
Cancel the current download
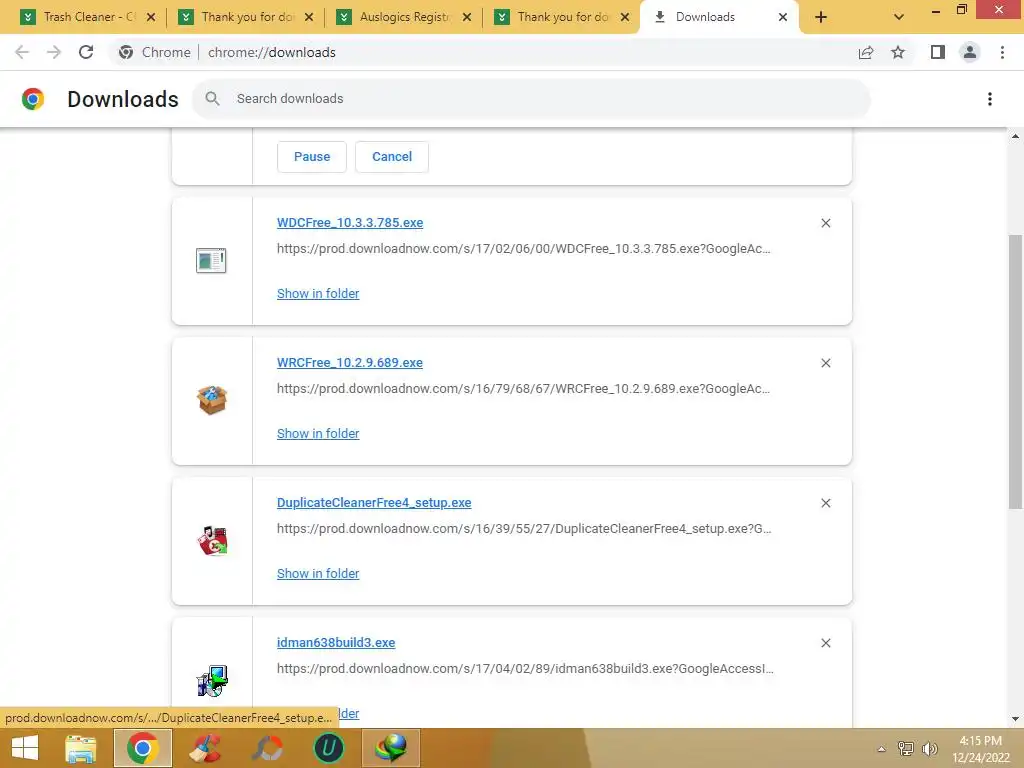[x=392, y=157]
